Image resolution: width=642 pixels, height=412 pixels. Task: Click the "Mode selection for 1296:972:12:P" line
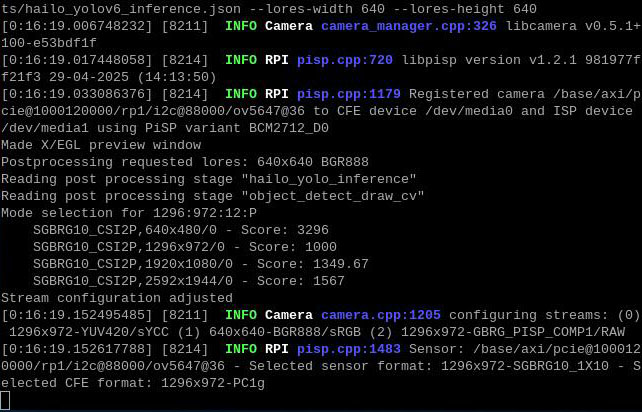tap(129, 213)
